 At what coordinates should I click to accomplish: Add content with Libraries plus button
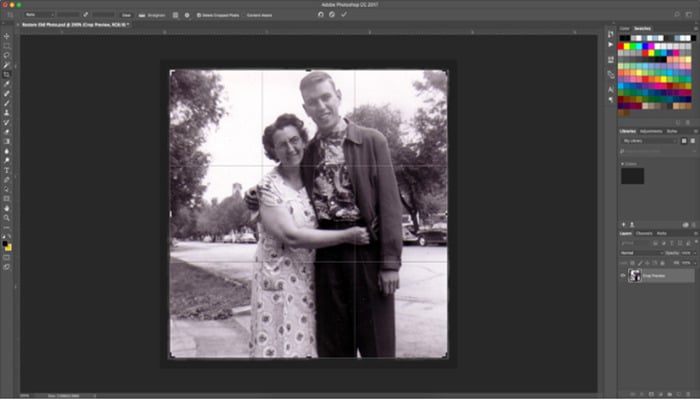[623, 225]
